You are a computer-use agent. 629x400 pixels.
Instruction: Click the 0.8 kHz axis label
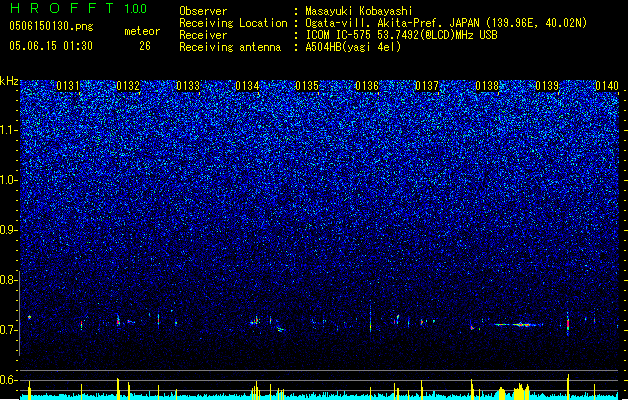pos(9,280)
